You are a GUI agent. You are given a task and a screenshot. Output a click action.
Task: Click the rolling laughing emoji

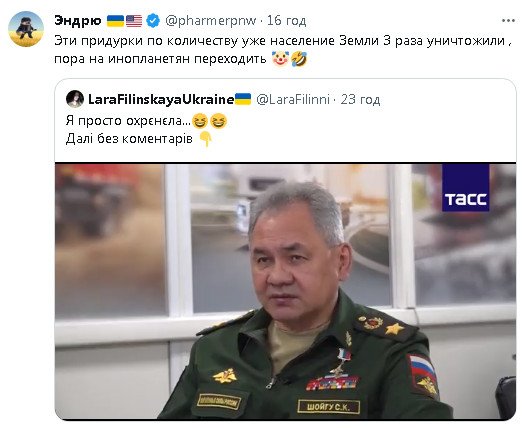point(299,59)
